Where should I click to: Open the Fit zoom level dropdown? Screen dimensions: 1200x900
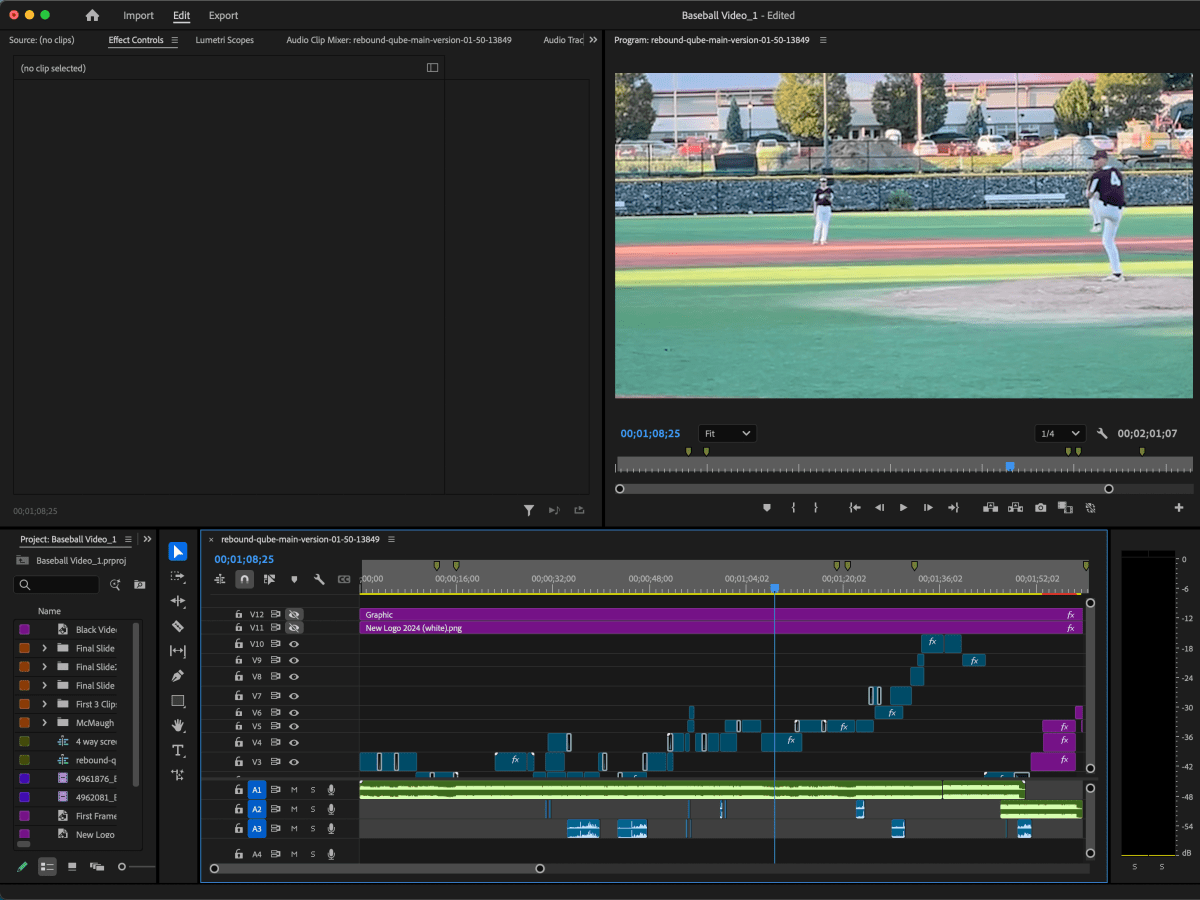tap(727, 433)
